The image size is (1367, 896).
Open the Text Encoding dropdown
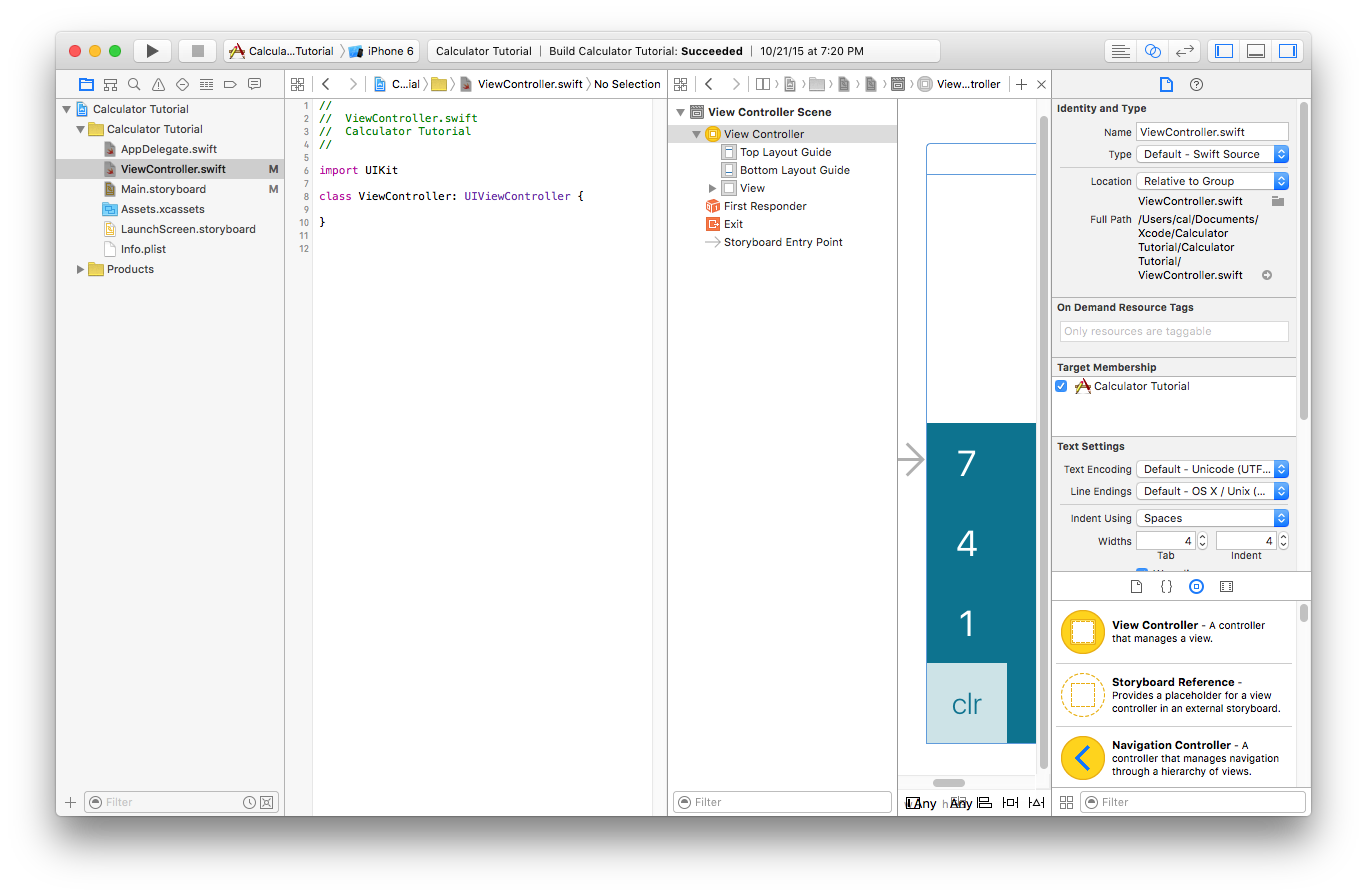click(x=1212, y=469)
